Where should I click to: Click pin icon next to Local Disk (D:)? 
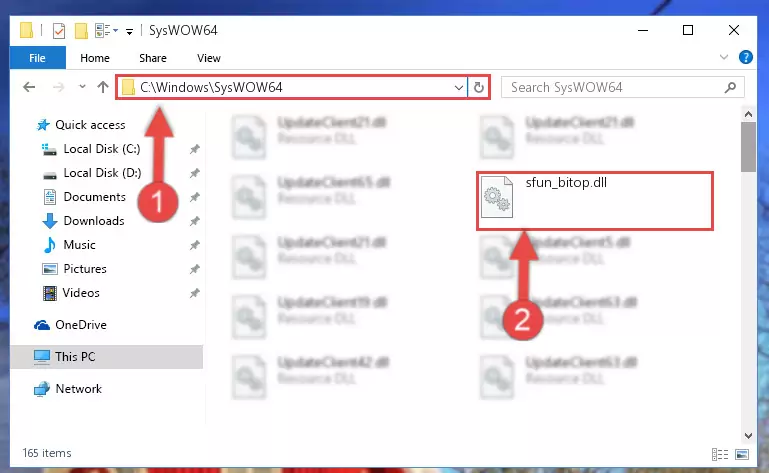195,173
